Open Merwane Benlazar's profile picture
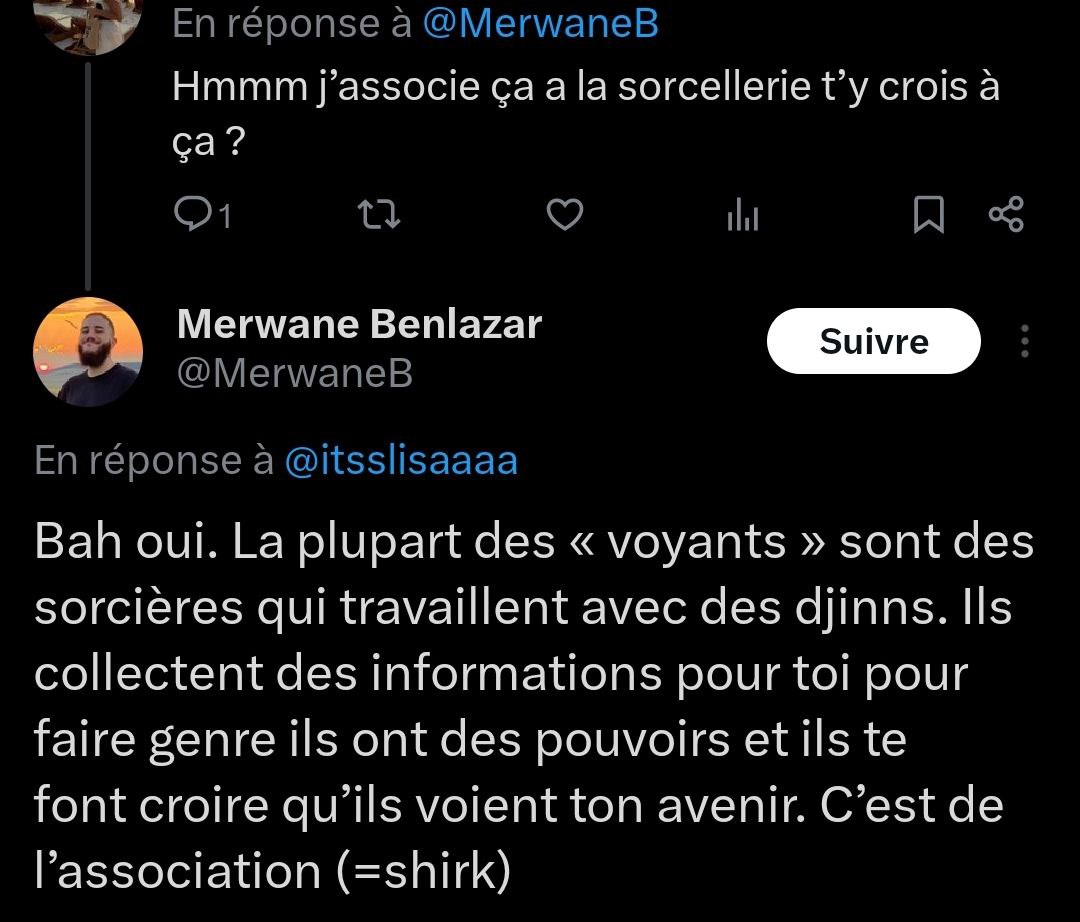The height and width of the screenshot is (922, 1080). click(x=88, y=352)
